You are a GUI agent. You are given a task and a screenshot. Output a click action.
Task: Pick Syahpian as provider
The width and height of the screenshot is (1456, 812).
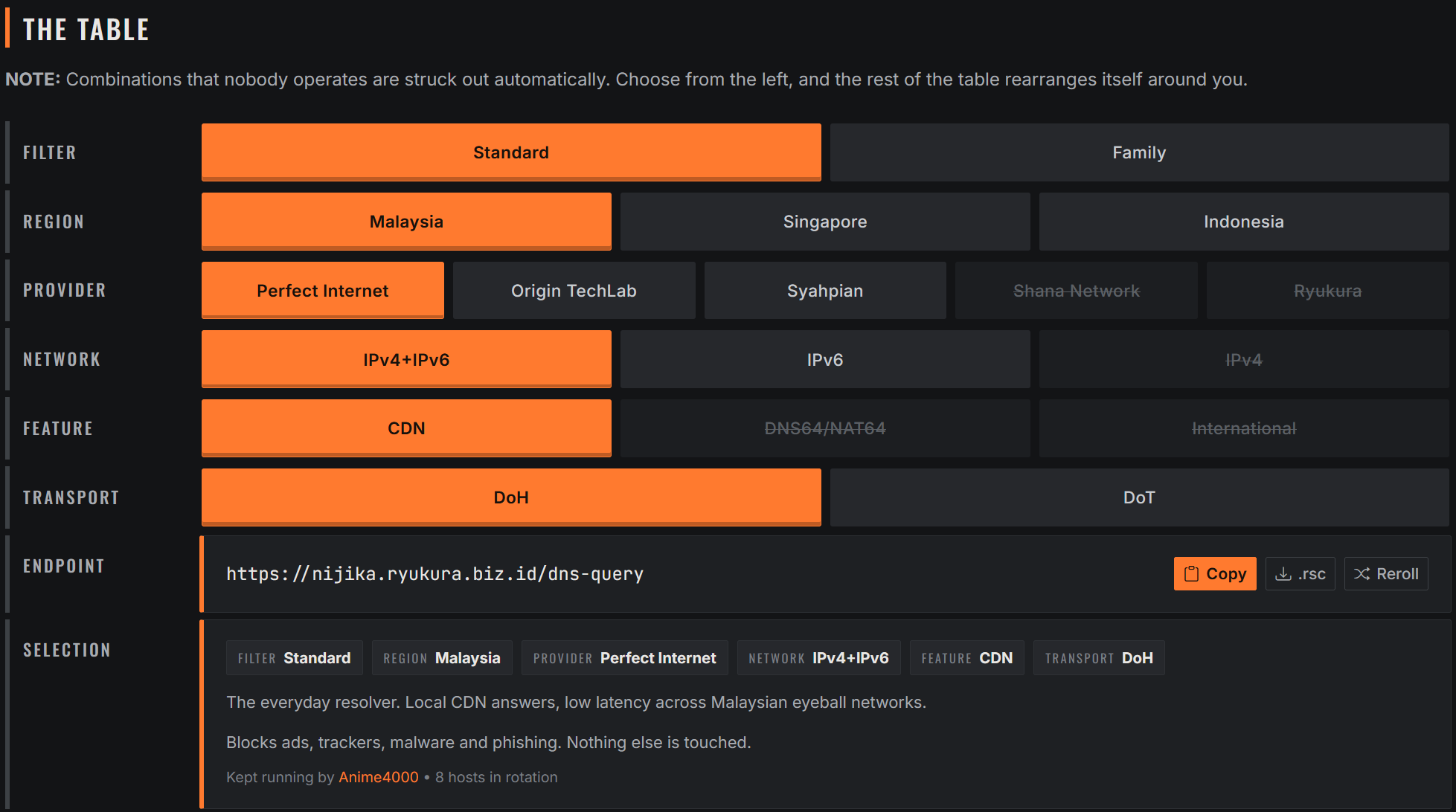[x=825, y=291]
